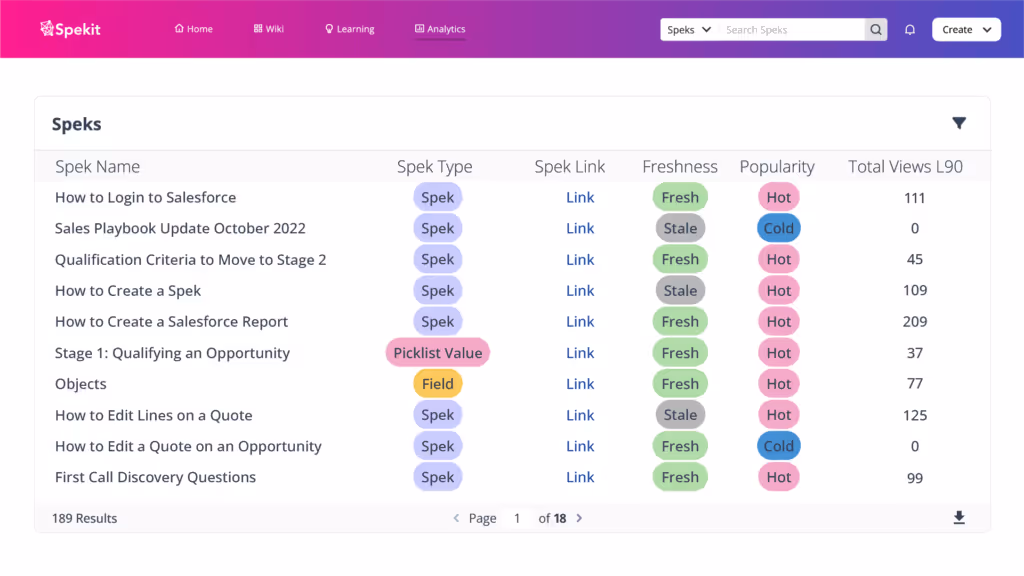Go to the Learning tab
Image resolution: width=1024 pixels, height=576 pixels.
coord(349,29)
